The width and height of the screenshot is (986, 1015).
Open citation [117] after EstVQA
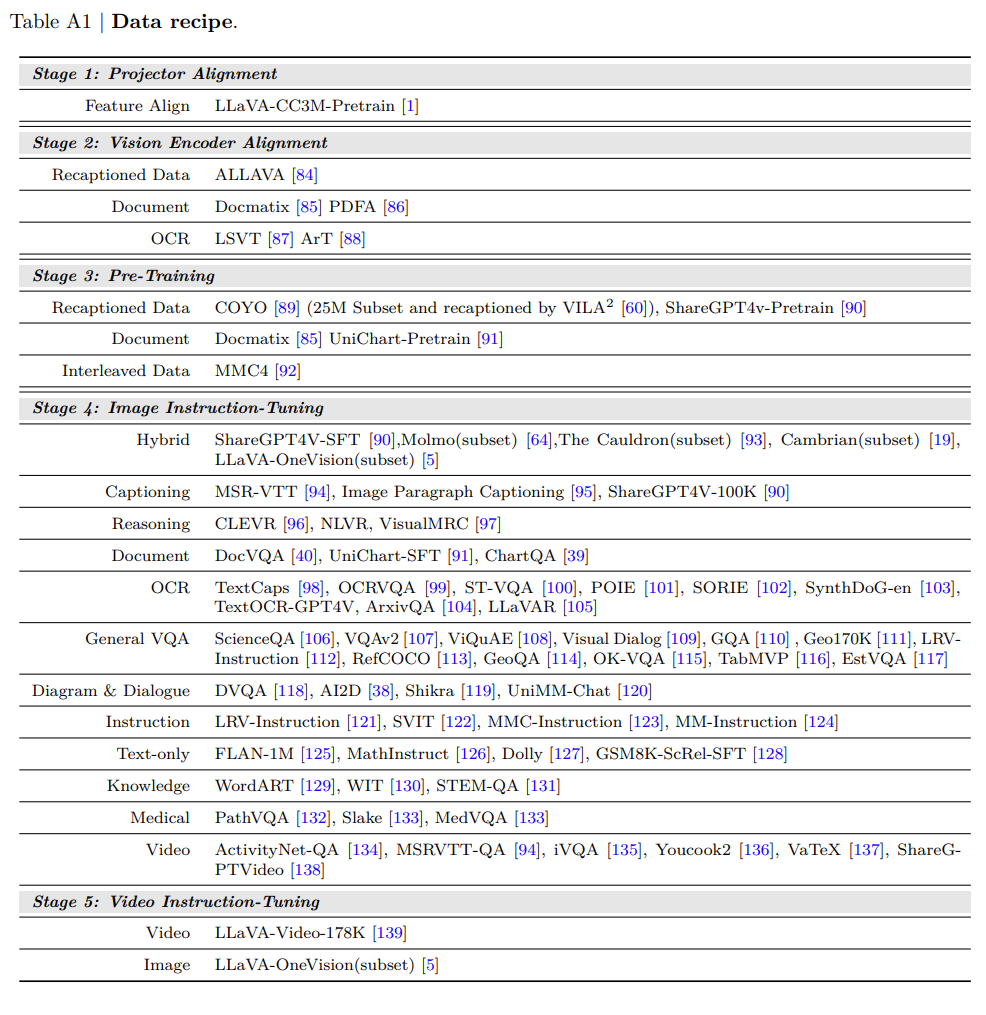click(930, 660)
